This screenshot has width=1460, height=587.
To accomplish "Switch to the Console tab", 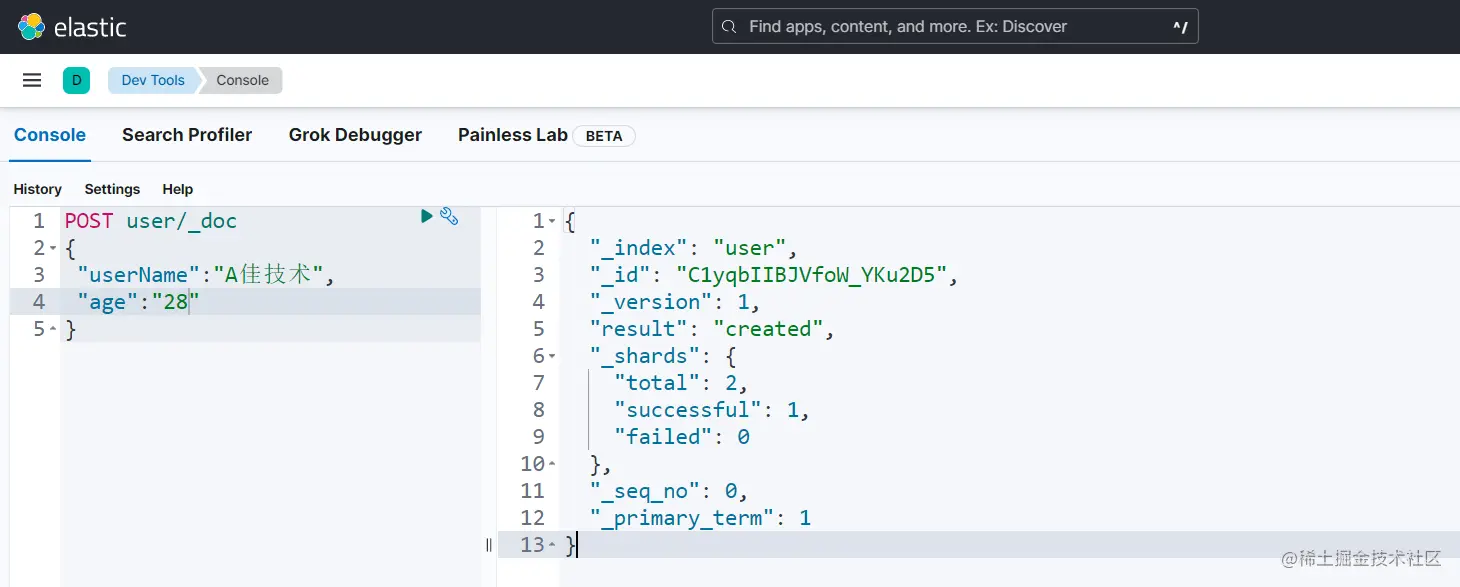I will [x=50, y=135].
